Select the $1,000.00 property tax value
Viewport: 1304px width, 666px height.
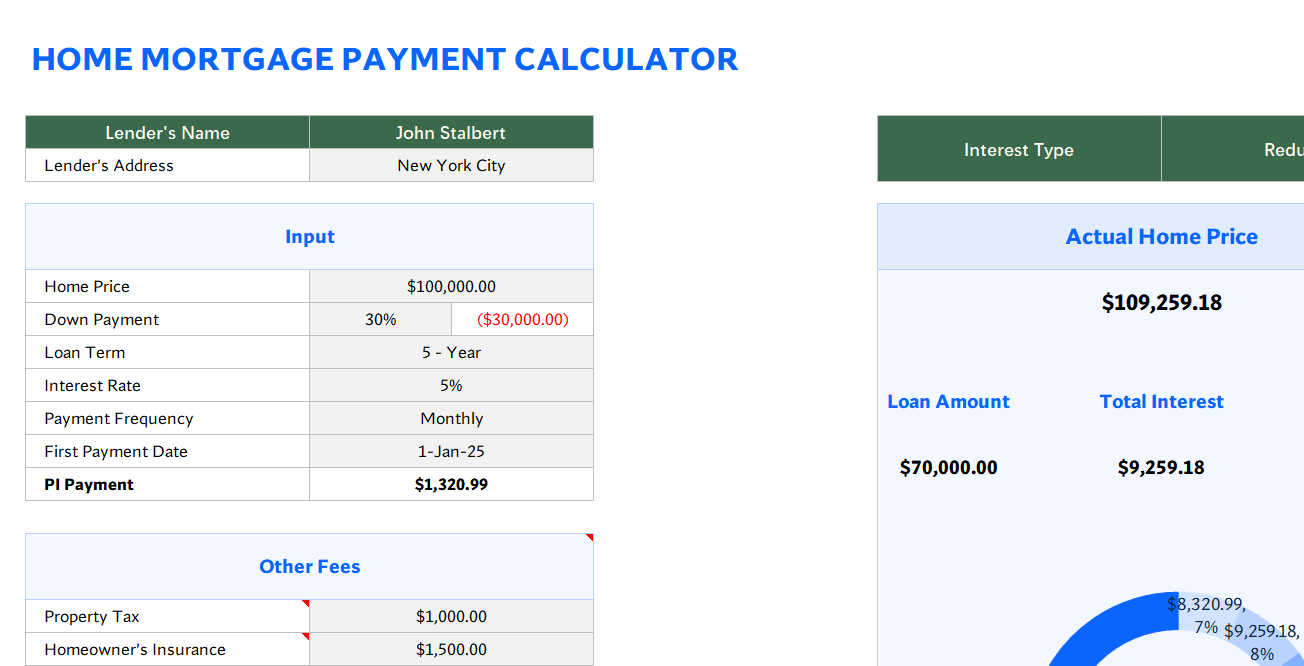[451, 616]
